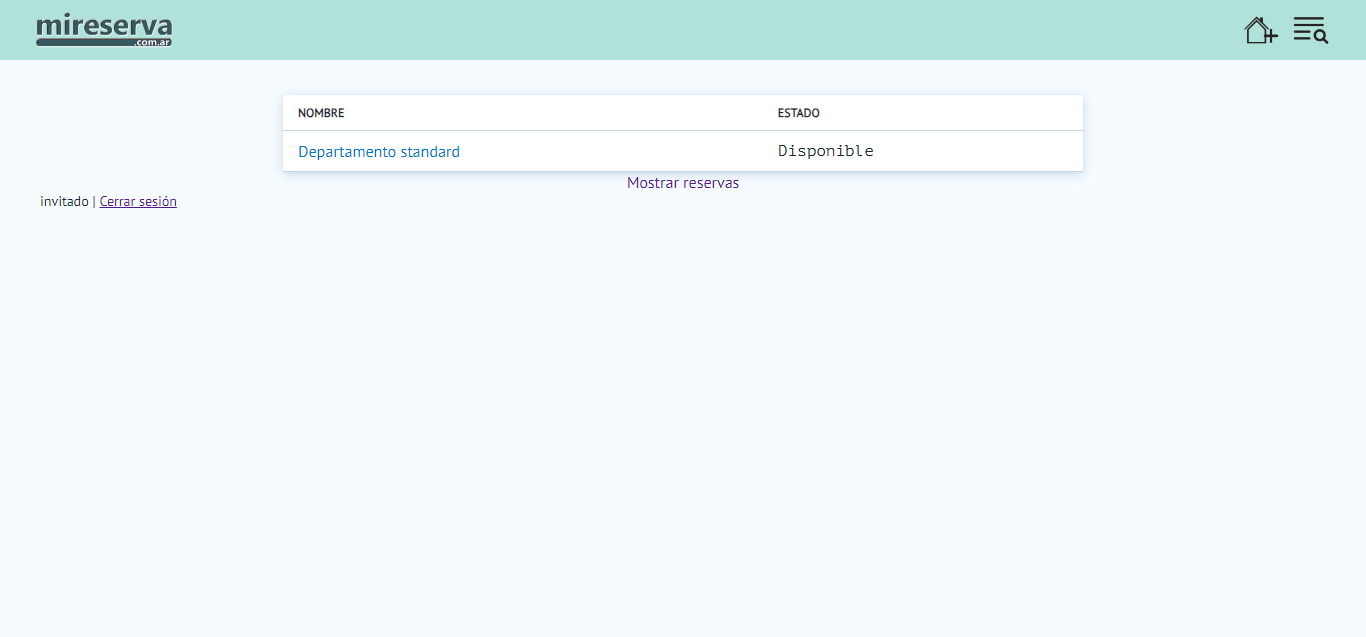1366x637 pixels.
Task: Click the row gap between Departamento standard and Disponible
Action: (620, 152)
